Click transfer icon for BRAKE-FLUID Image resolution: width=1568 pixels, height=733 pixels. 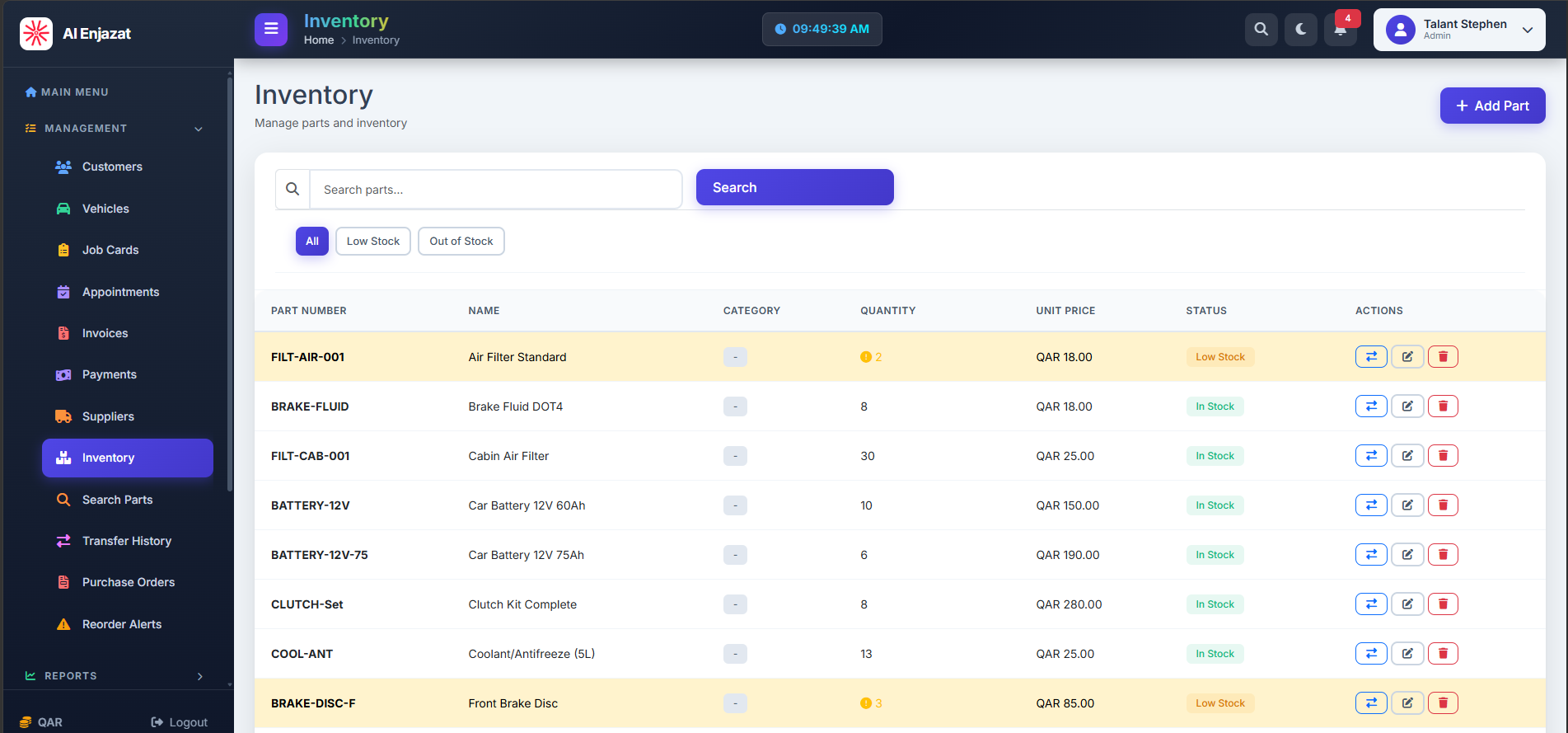[1371, 406]
